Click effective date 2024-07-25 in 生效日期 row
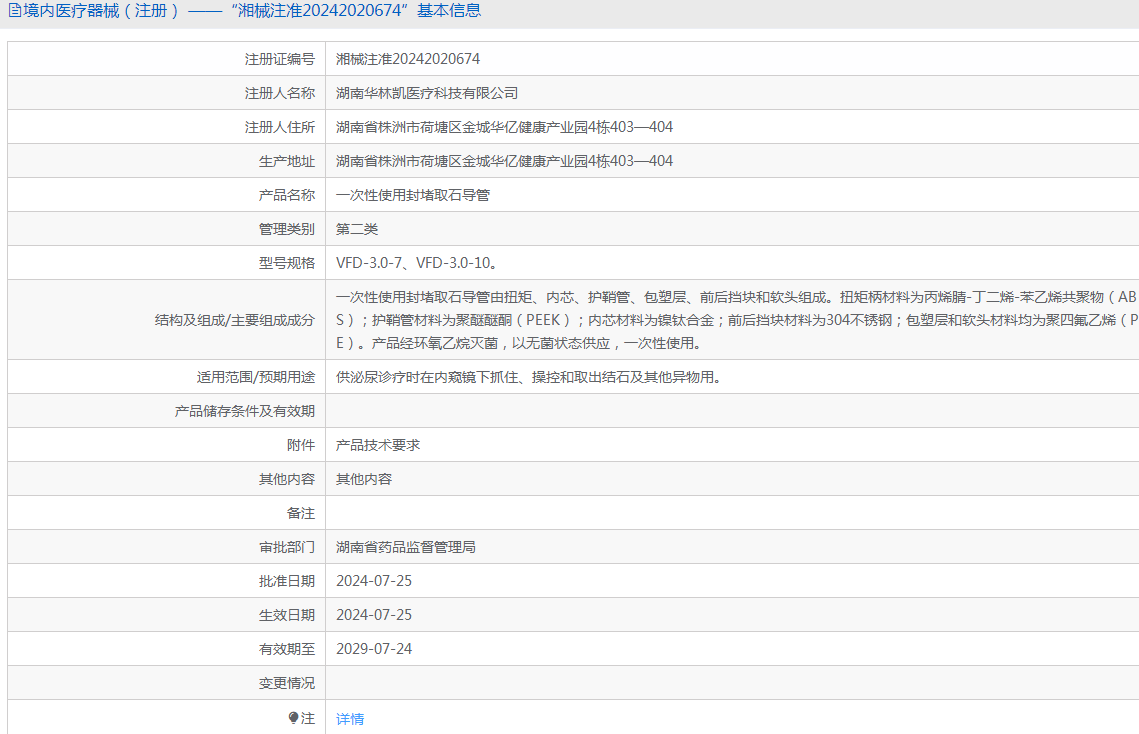1139x734 pixels. click(x=374, y=616)
